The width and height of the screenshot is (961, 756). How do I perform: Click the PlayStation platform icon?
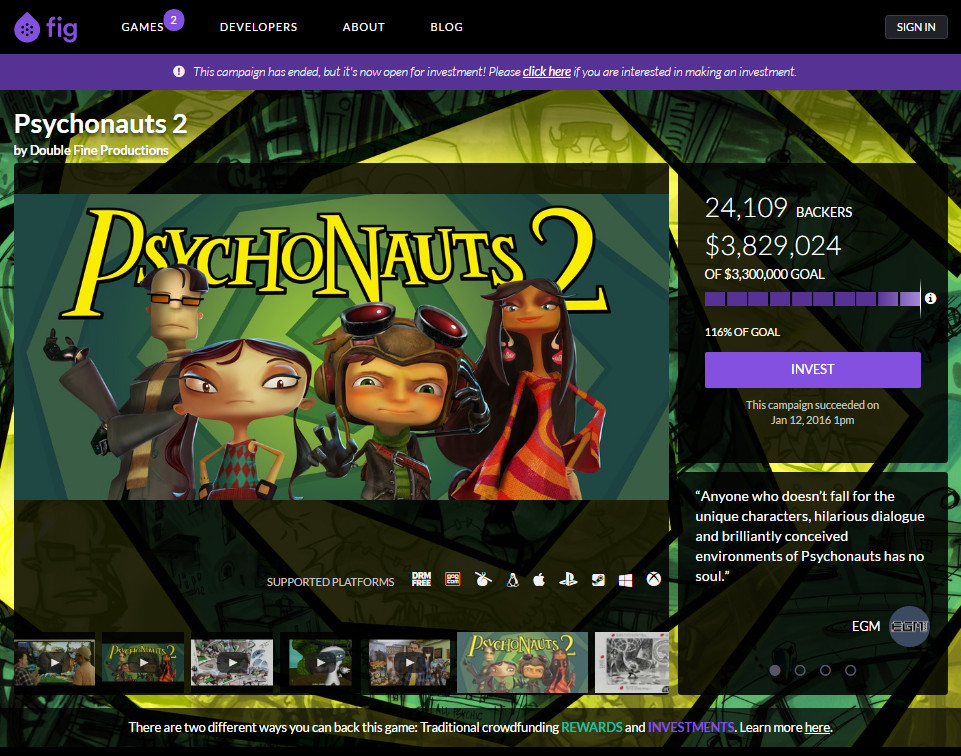[x=568, y=579]
